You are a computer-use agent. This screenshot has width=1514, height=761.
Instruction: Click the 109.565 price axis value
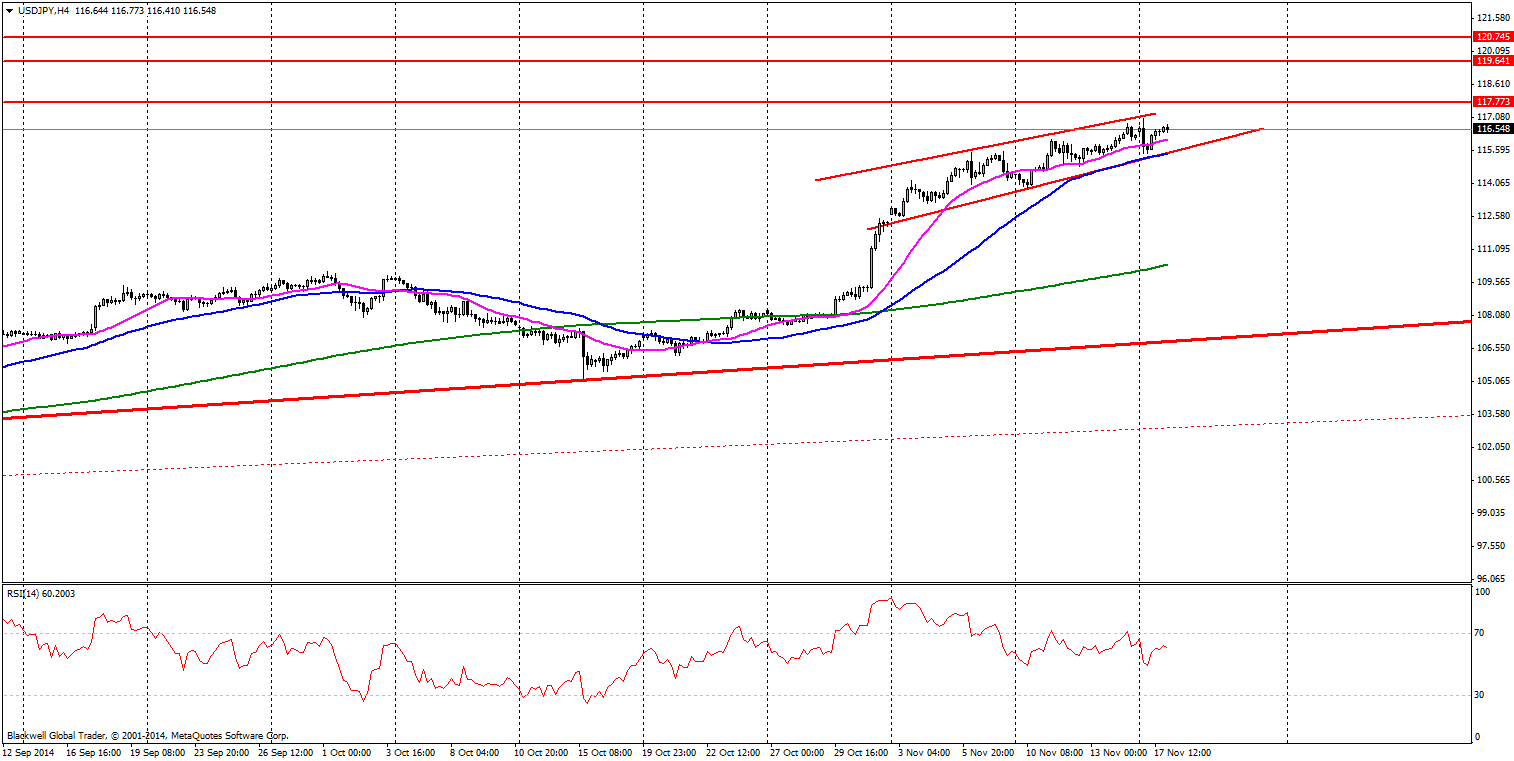[1493, 282]
